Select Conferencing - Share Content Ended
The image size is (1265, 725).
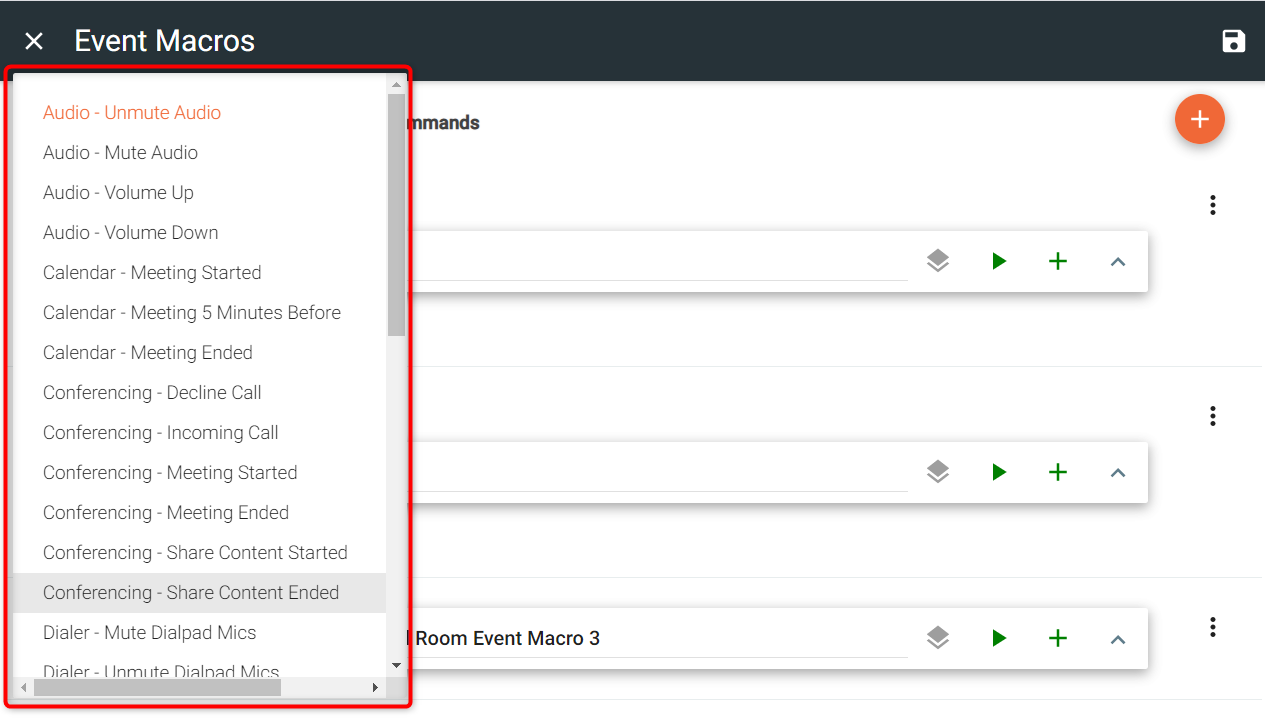coord(200,593)
